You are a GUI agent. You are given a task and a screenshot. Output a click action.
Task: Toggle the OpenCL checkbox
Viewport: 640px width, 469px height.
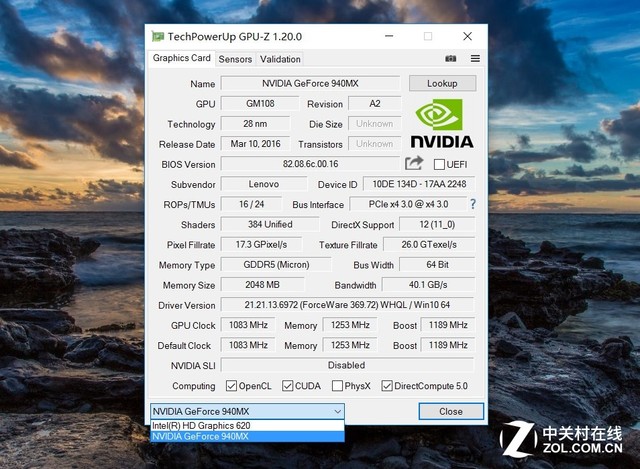click(x=231, y=386)
